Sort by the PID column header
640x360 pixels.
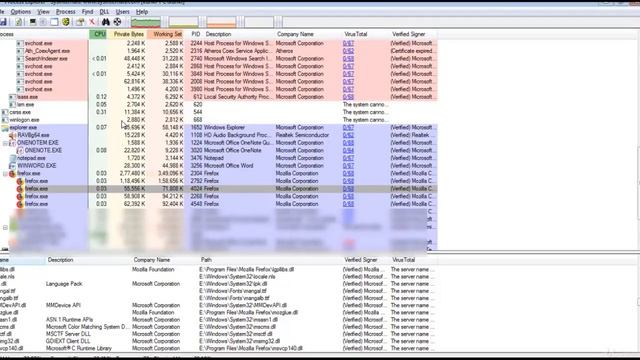click(195, 34)
